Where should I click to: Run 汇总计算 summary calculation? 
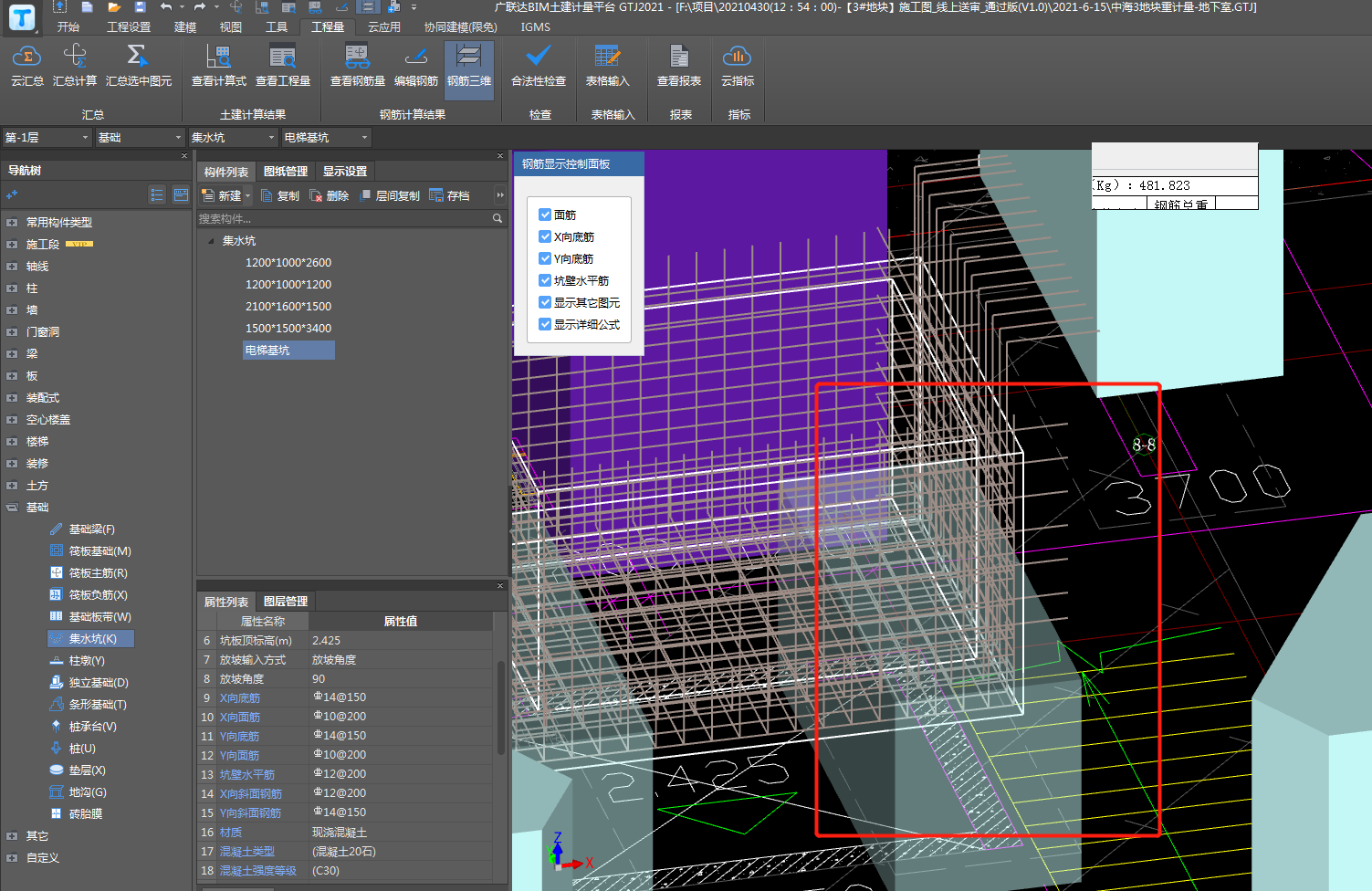tap(75, 66)
